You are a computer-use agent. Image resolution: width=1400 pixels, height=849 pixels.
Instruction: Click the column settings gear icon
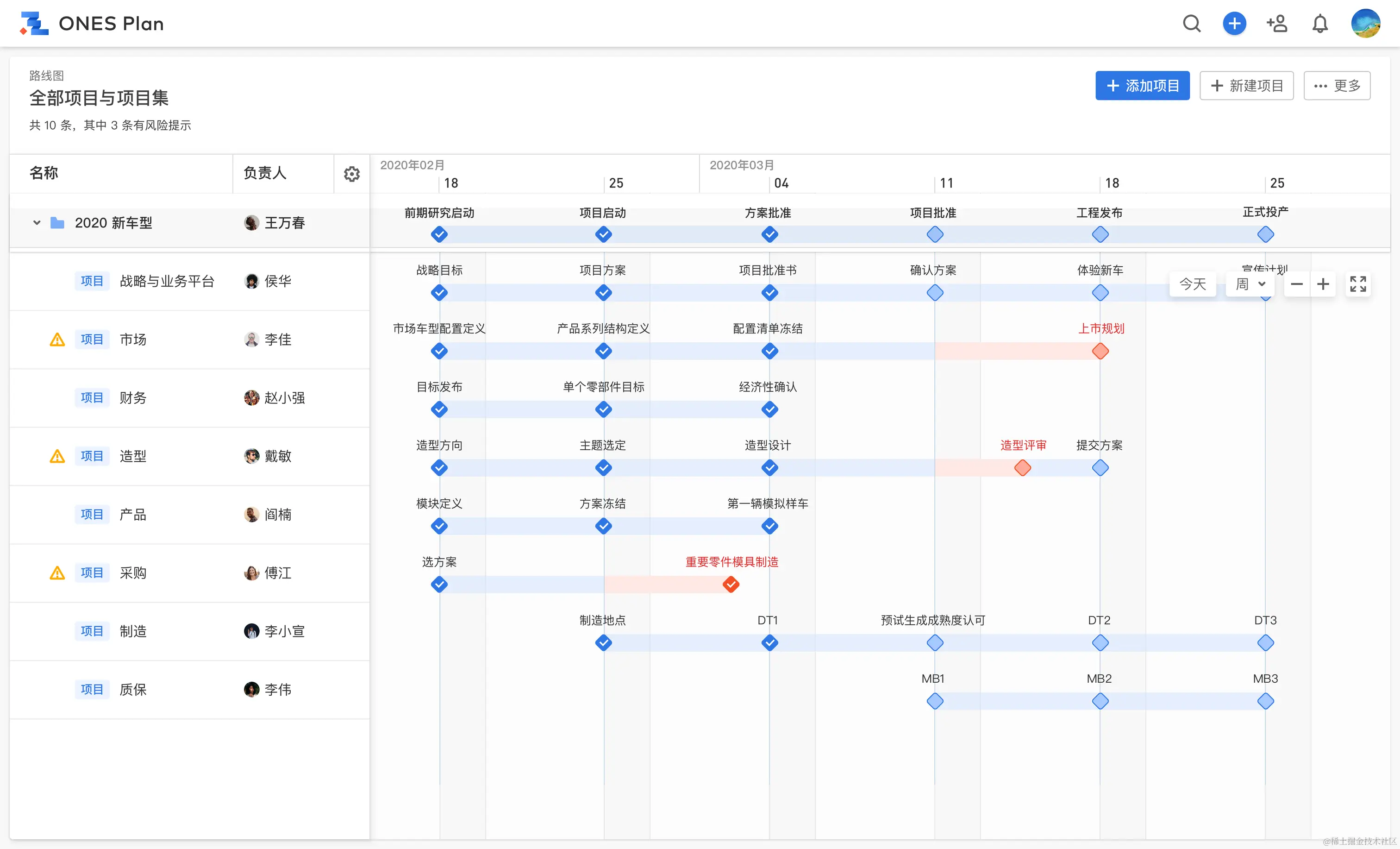[352, 174]
